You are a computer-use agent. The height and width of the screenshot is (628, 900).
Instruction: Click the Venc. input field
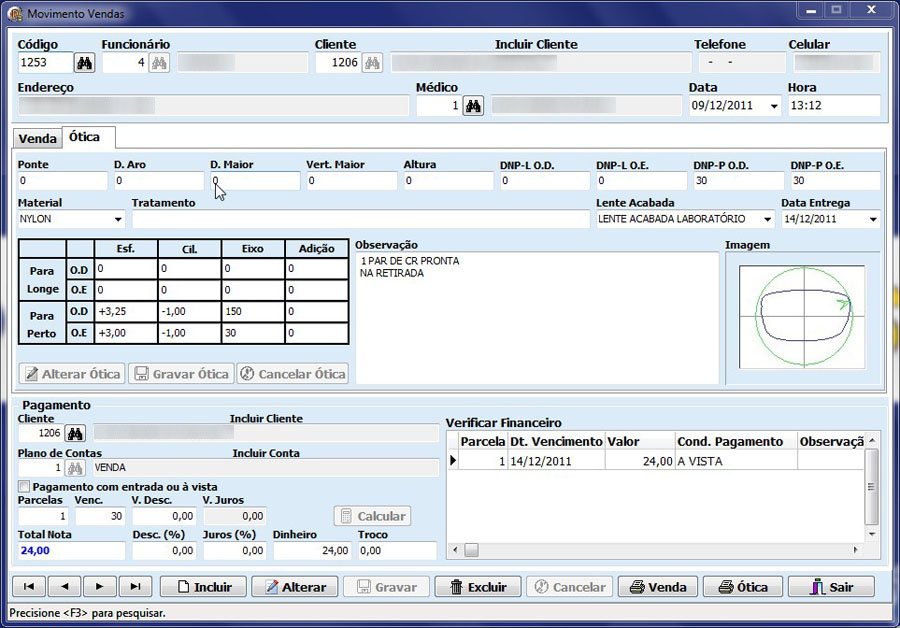pyautogui.click(x=100, y=516)
